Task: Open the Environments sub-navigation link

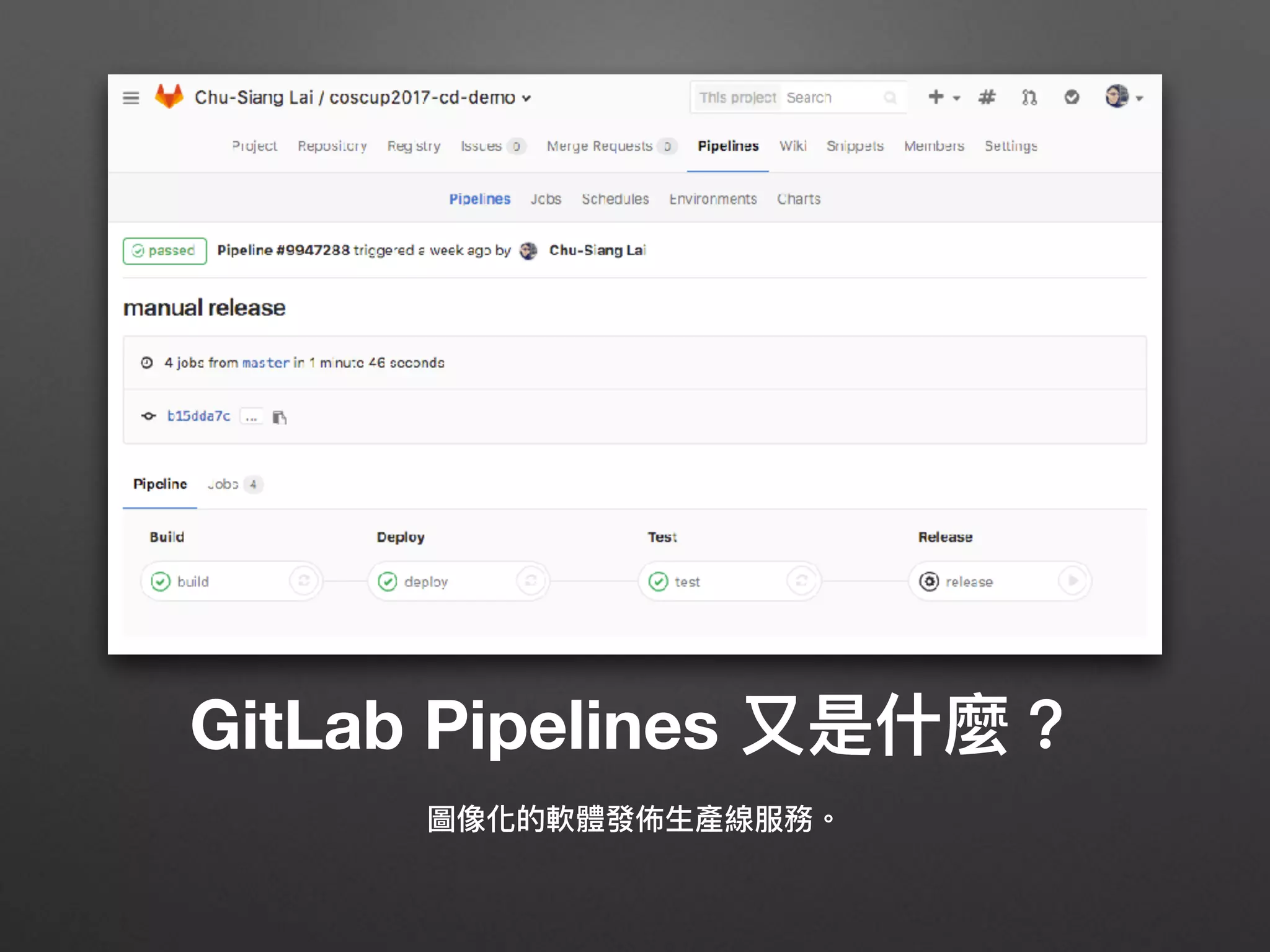Action: pos(713,199)
